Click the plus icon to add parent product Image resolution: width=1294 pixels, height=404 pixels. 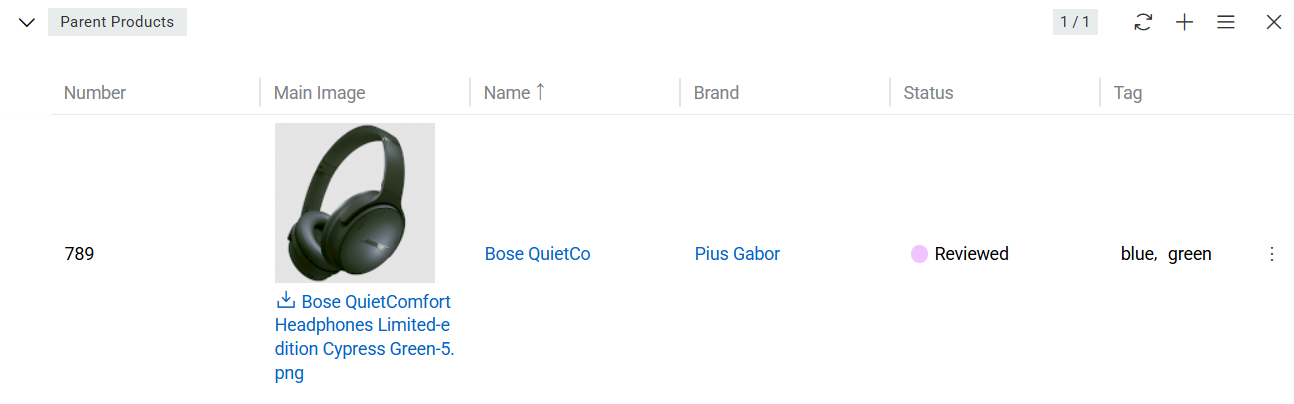[x=1184, y=22]
